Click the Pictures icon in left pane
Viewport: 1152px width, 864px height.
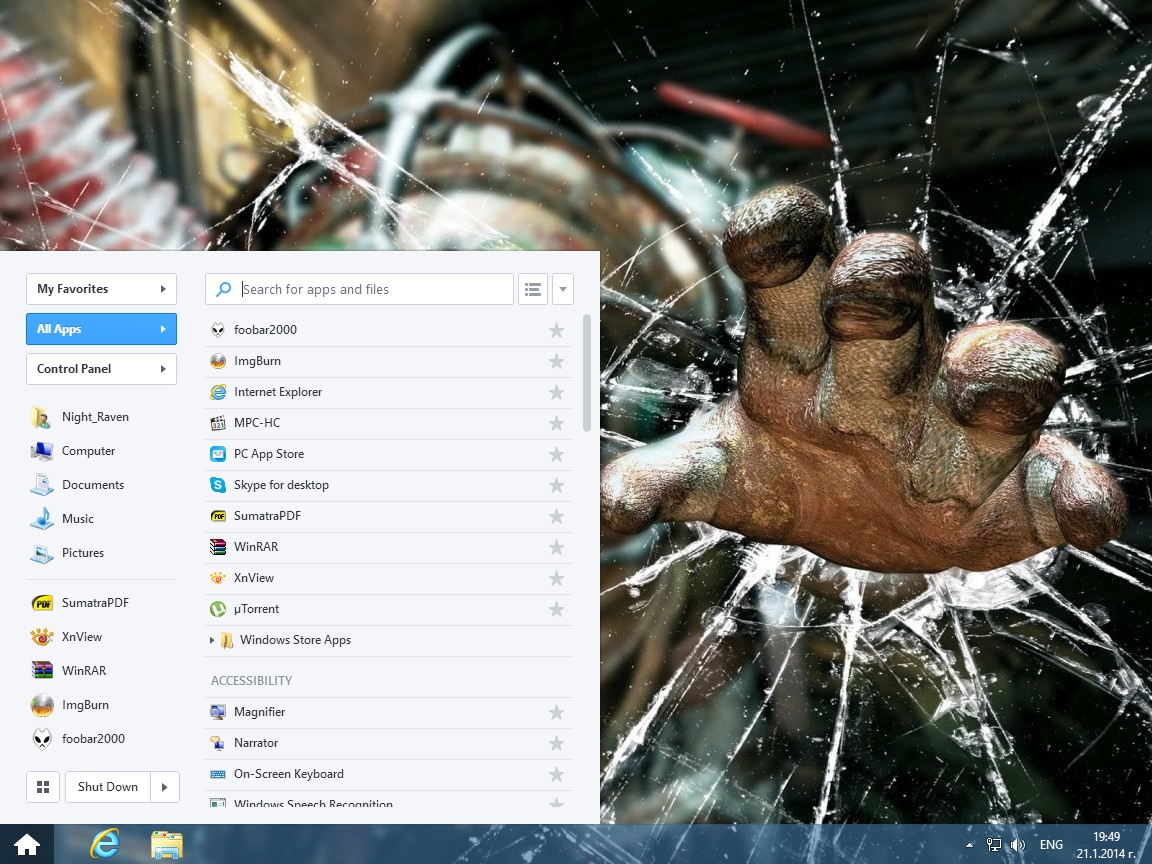click(x=42, y=553)
